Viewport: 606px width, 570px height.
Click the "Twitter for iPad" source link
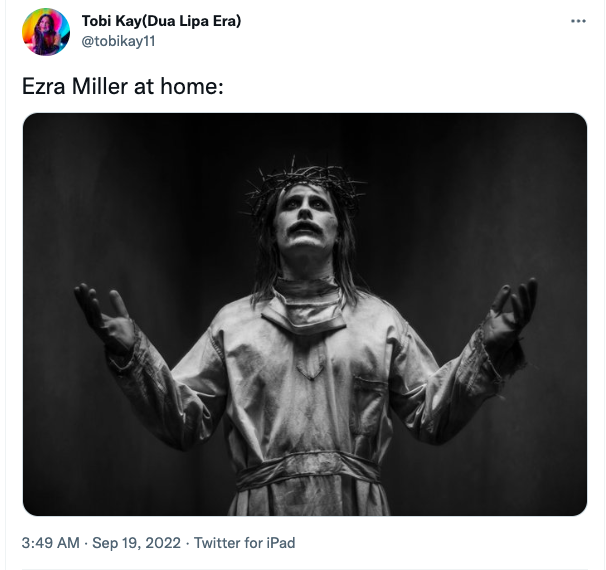coord(245,543)
